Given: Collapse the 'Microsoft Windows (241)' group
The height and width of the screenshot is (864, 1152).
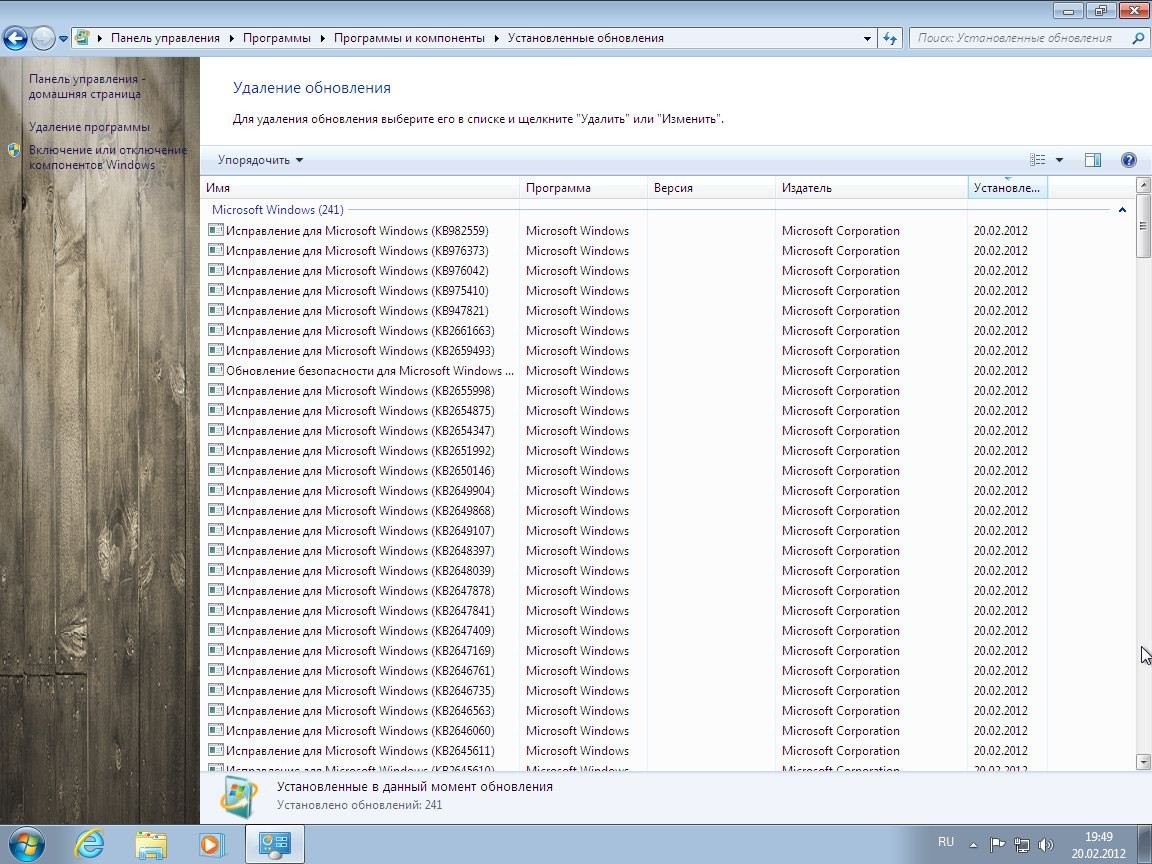Looking at the screenshot, I should [1122, 210].
